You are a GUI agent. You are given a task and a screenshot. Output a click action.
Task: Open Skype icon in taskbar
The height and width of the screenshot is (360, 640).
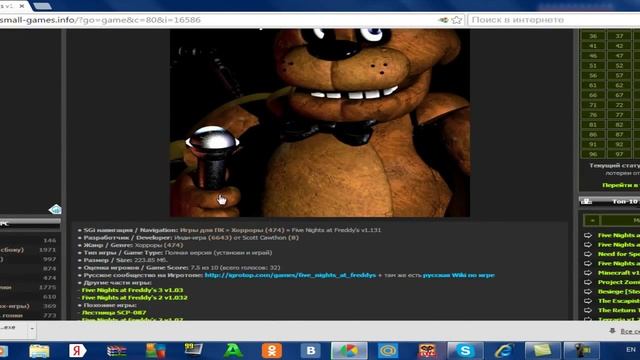465,351
